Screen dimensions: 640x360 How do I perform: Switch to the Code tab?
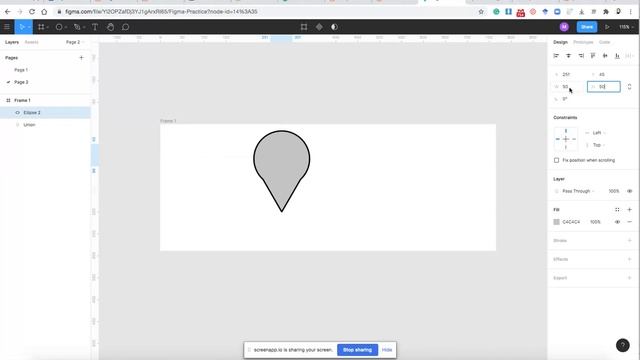click(604, 42)
